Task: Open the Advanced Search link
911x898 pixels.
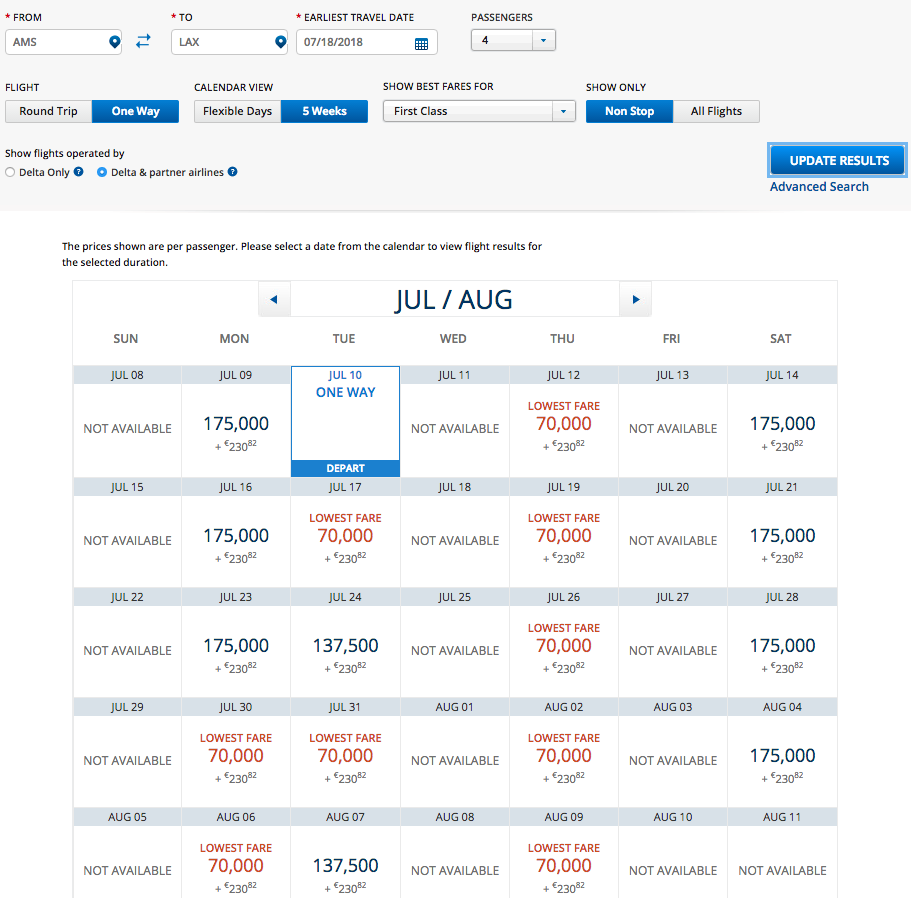Action: point(819,186)
